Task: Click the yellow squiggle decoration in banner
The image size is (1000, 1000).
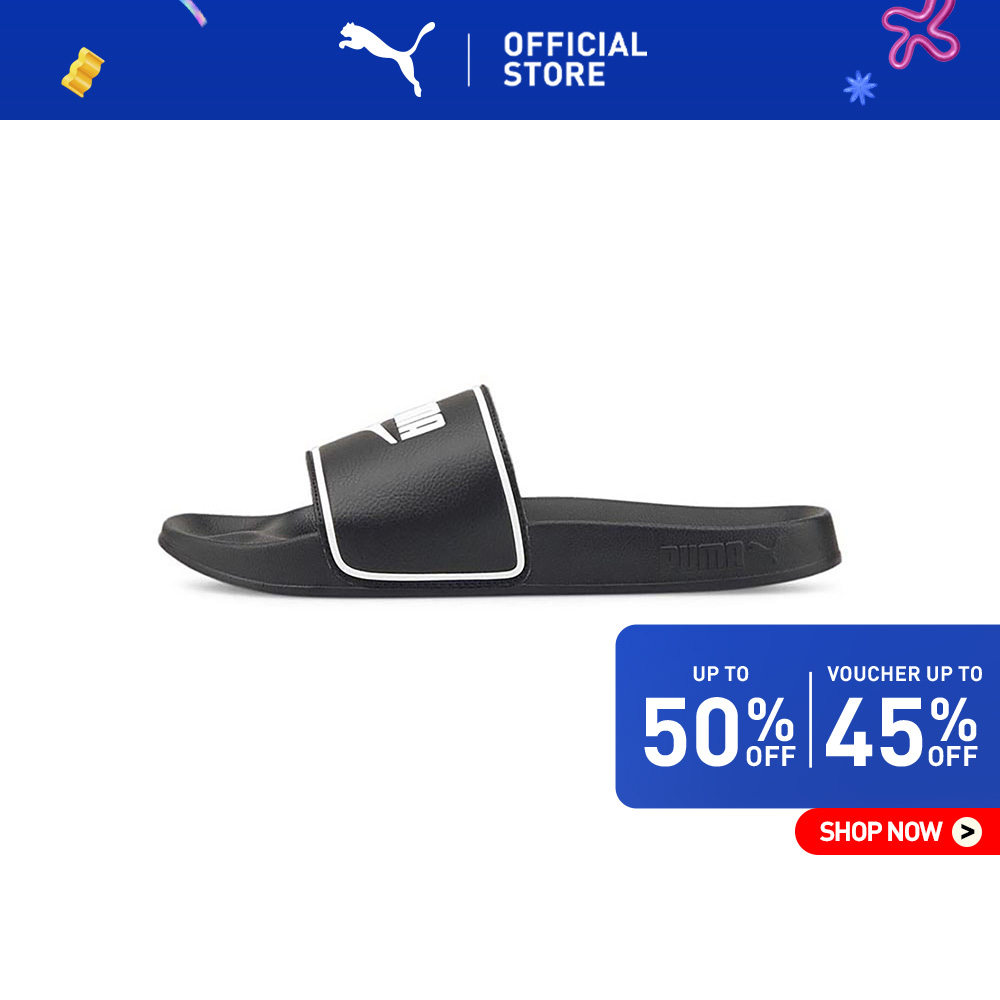Action: pyautogui.click(x=83, y=72)
